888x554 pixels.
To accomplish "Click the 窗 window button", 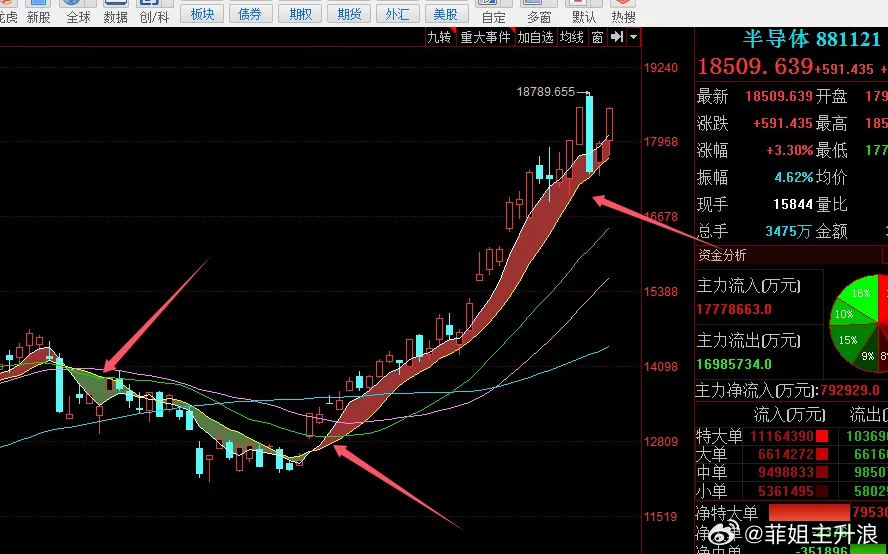I will click(x=597, y=37).
